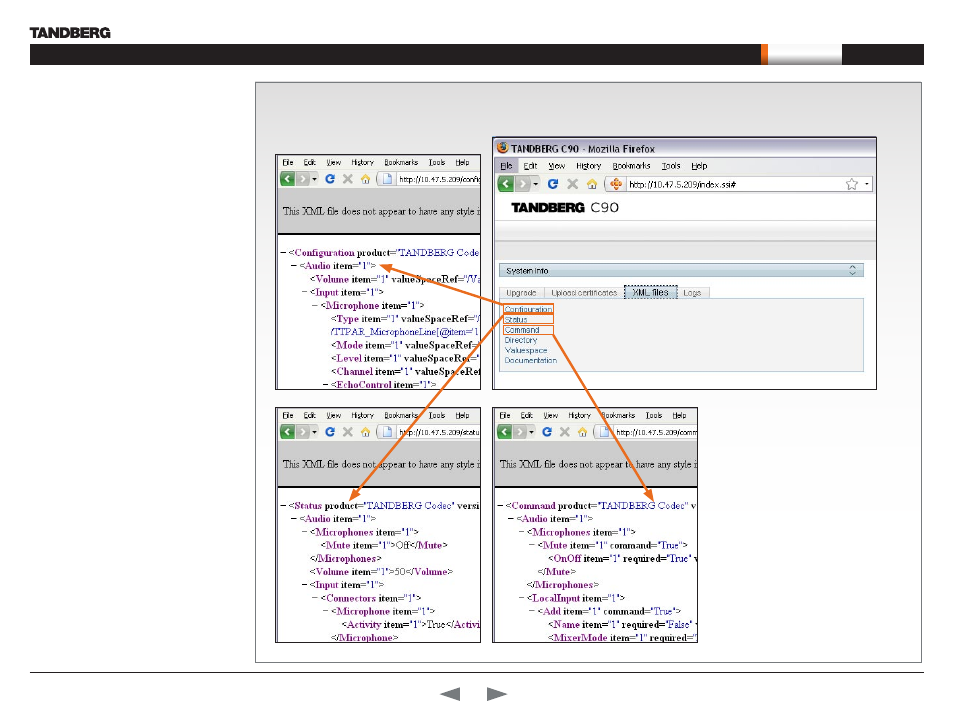Go back in the Command XML window
This screenshot has width=954, height=717.
coord(504,432)
